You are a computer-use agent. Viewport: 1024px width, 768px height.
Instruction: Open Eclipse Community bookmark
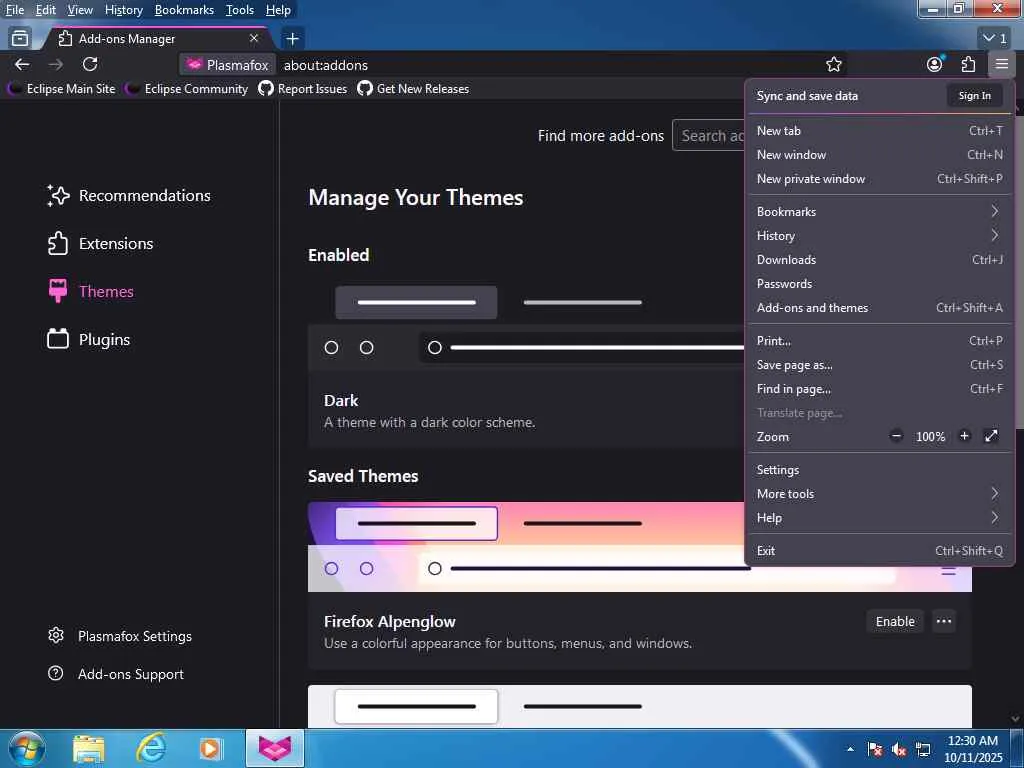tap(187, 89)
